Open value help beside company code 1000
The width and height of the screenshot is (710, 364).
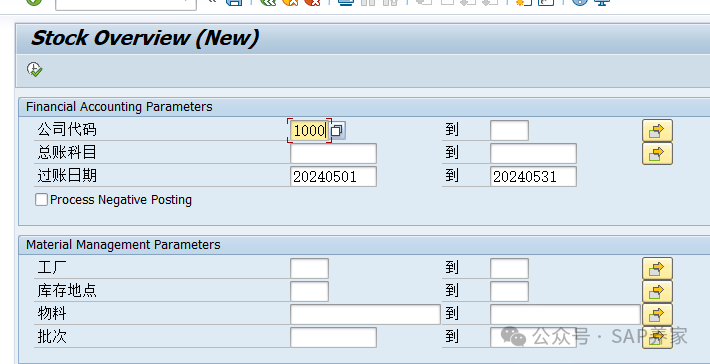coord(337,131)
